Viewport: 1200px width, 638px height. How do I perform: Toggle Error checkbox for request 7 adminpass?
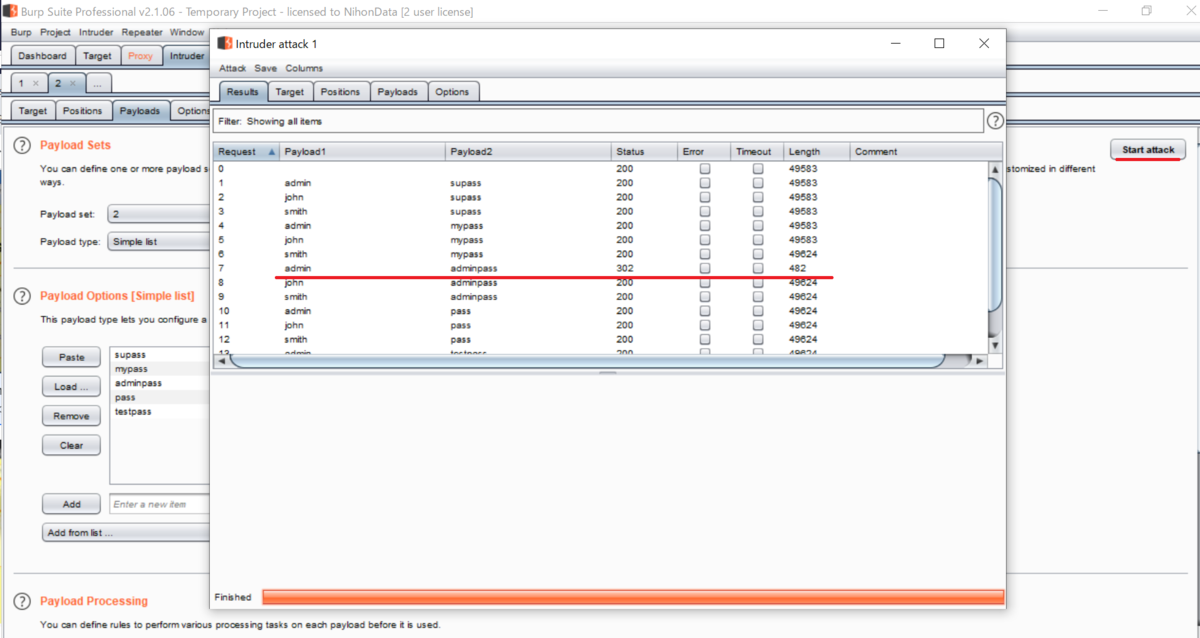(705, 269)
